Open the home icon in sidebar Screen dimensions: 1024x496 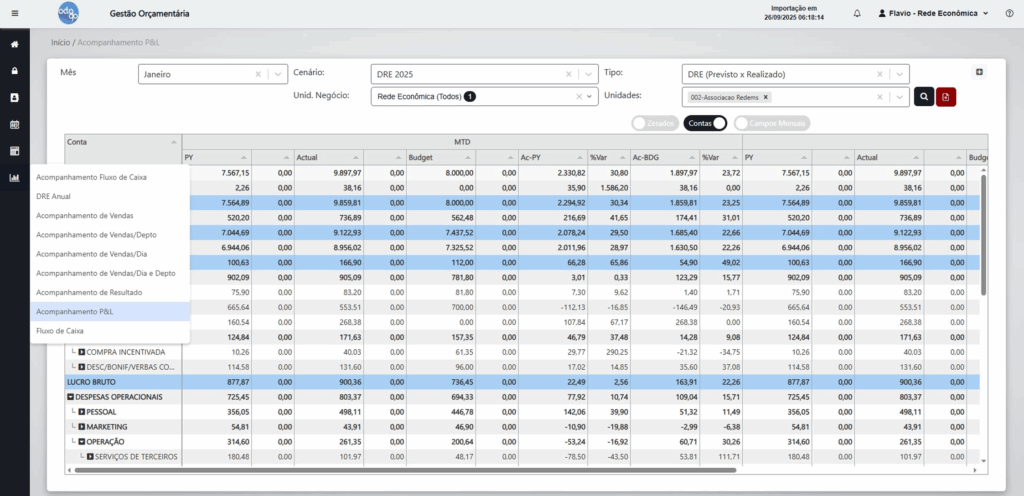coord(14,45)
